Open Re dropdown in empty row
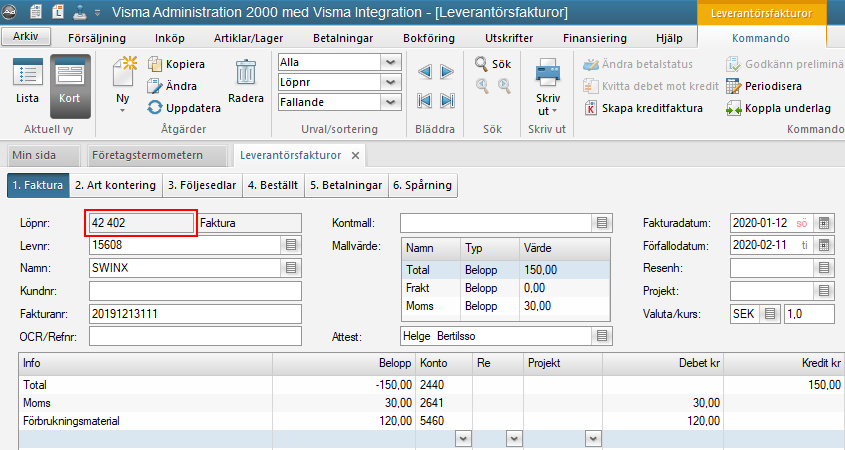Image resolution: width=845 pixels, height=450 pixels. tap(514, 439)
